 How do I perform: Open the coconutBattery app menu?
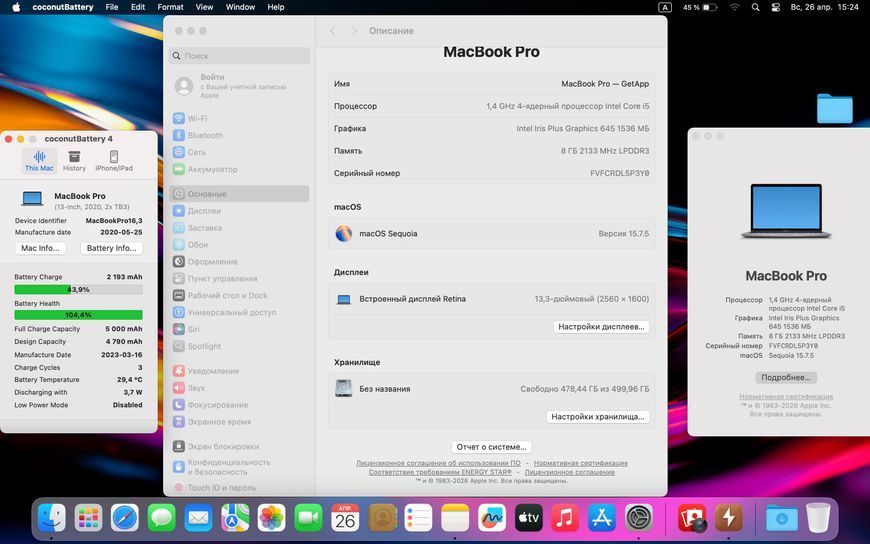(x=63, y=7)
